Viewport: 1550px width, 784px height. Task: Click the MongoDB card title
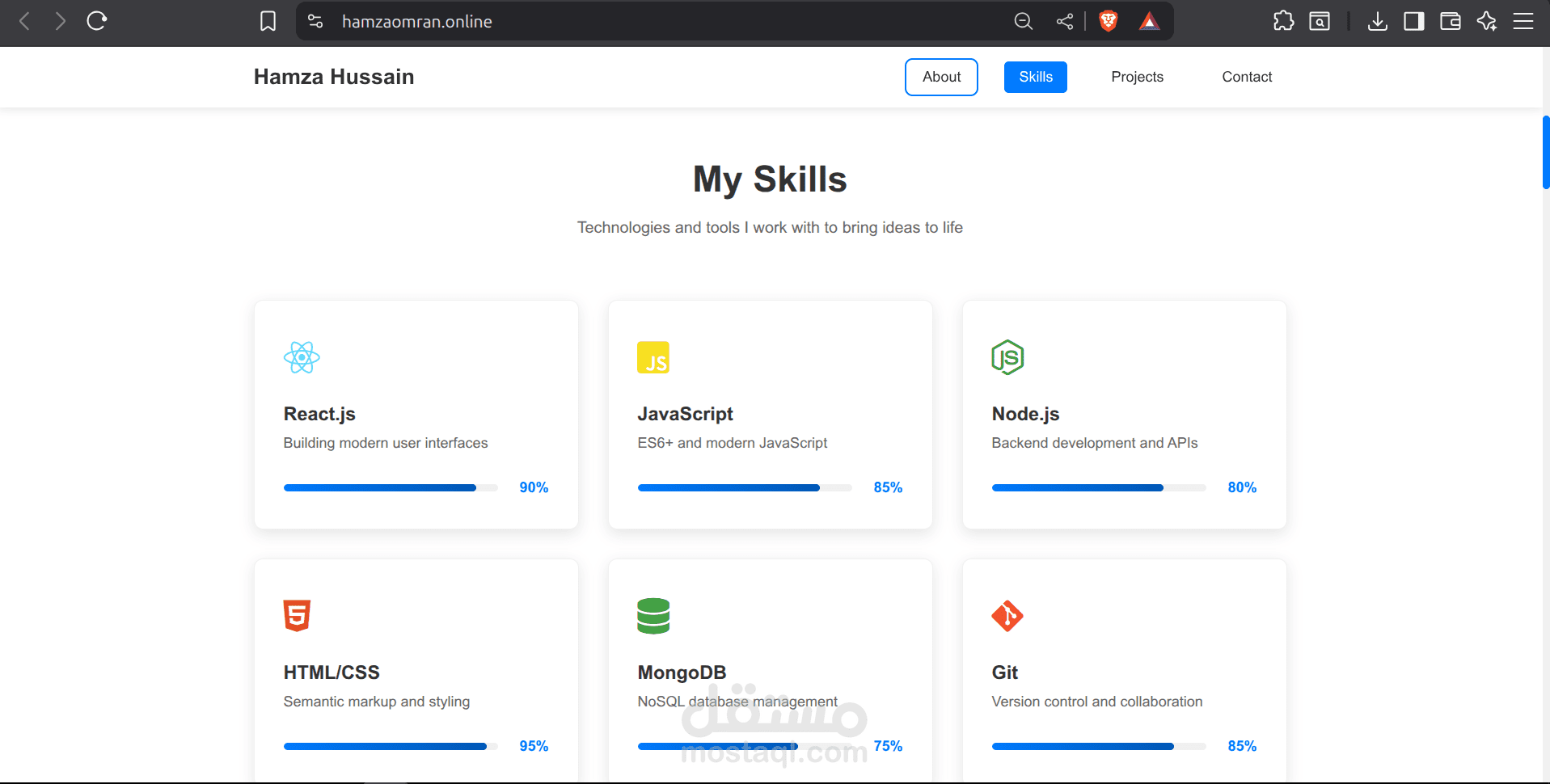(x=682, y=672)
